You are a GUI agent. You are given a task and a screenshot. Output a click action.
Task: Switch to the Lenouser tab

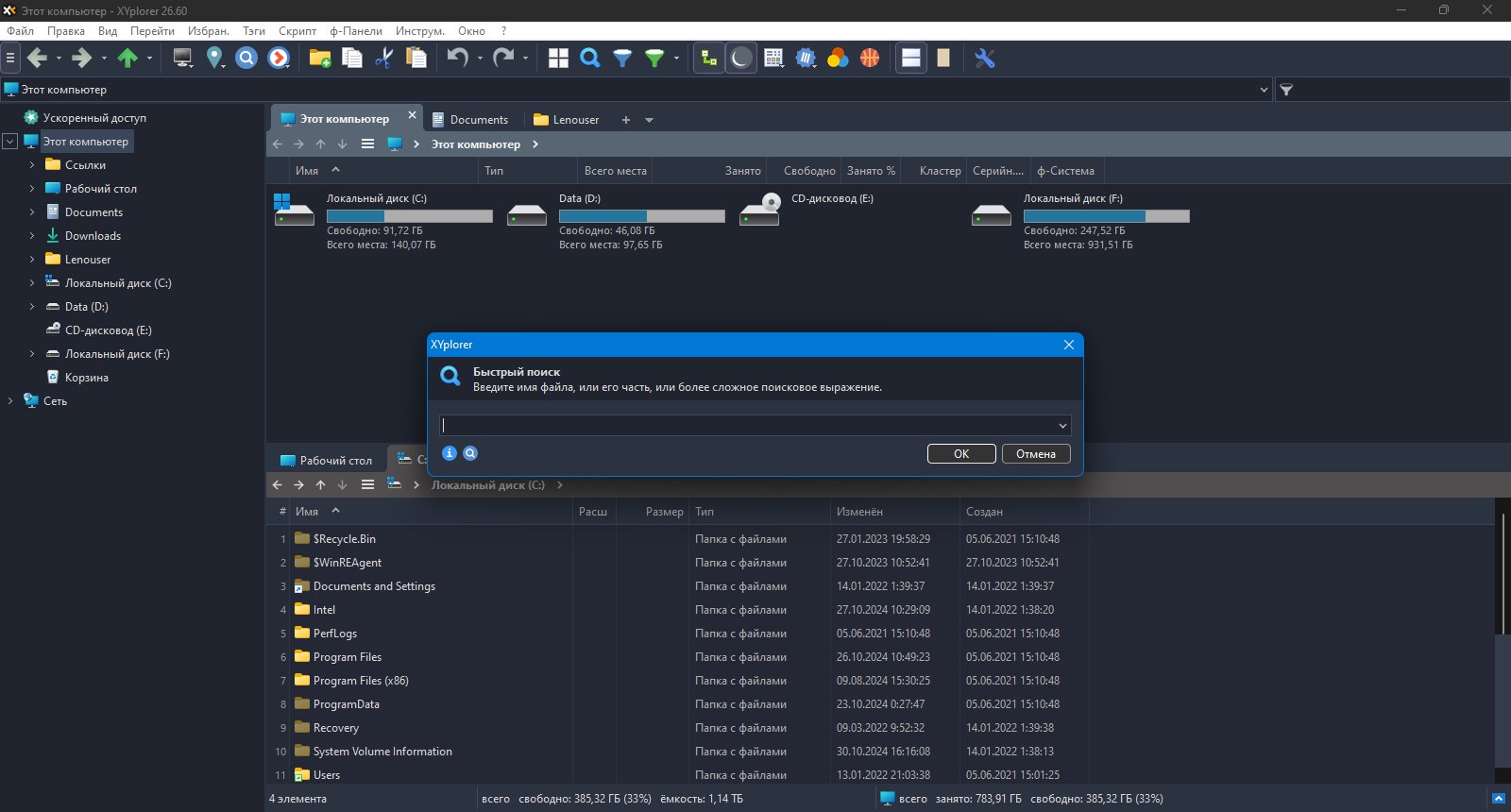567,120
